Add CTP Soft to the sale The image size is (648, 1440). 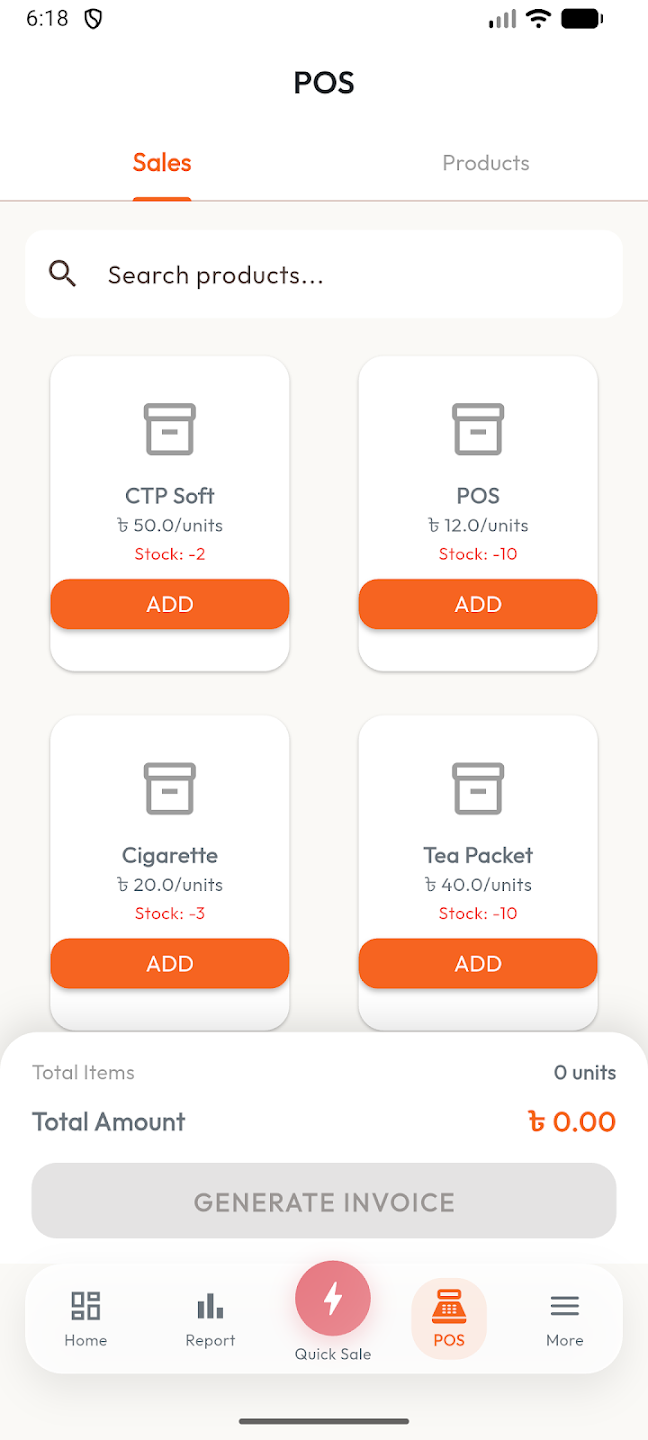pos(170,604)
